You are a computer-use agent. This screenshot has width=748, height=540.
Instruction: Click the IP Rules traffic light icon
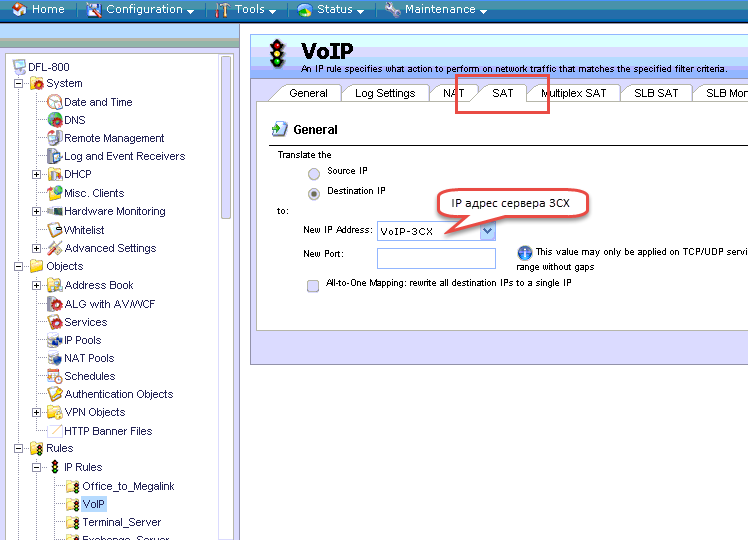55,467
